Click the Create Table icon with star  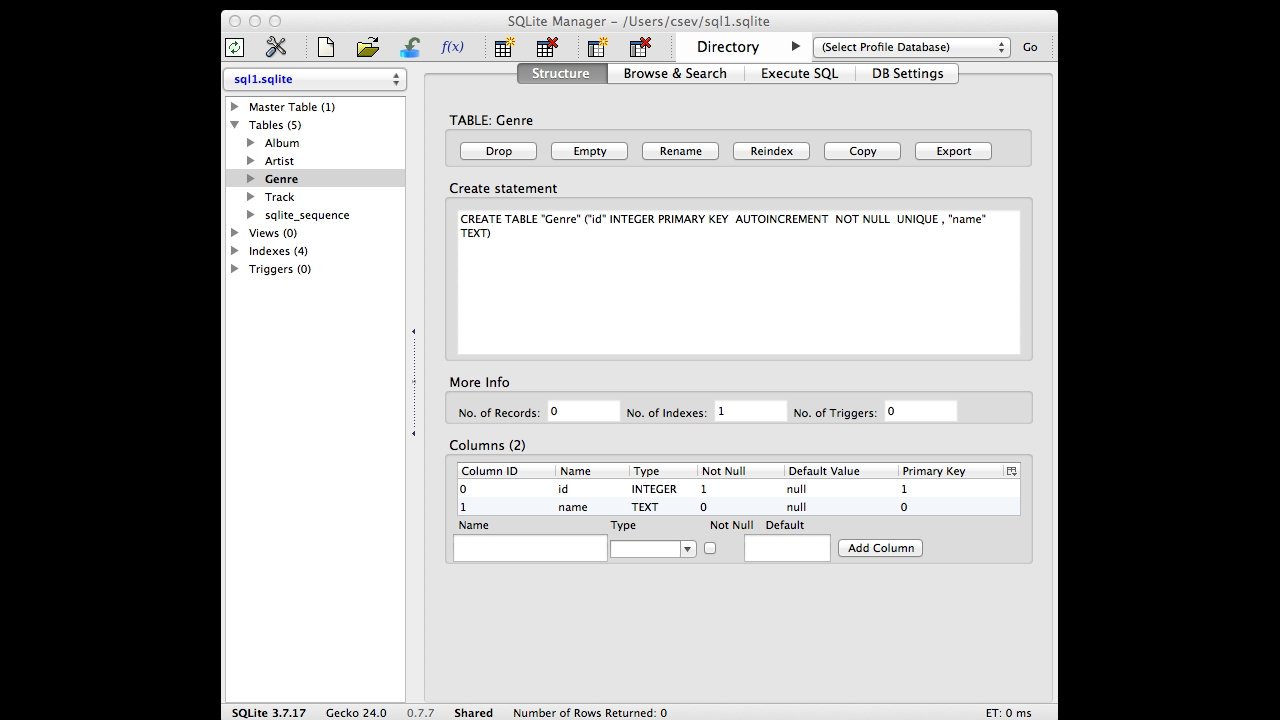pos(505,47)
